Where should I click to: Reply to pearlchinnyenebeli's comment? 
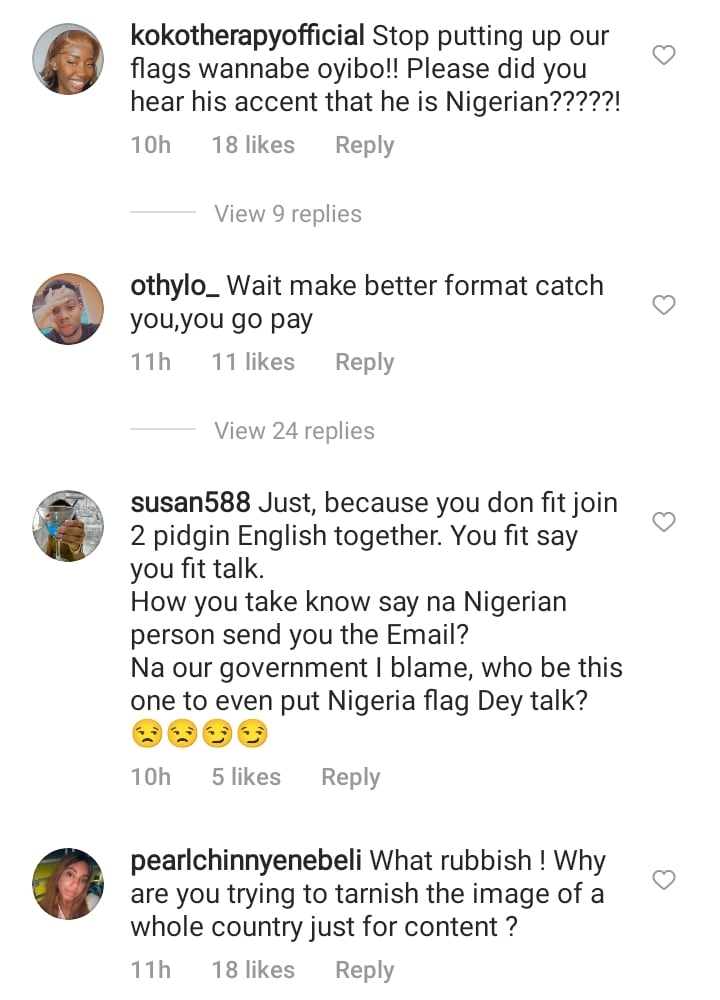click(x=364, y=970)
